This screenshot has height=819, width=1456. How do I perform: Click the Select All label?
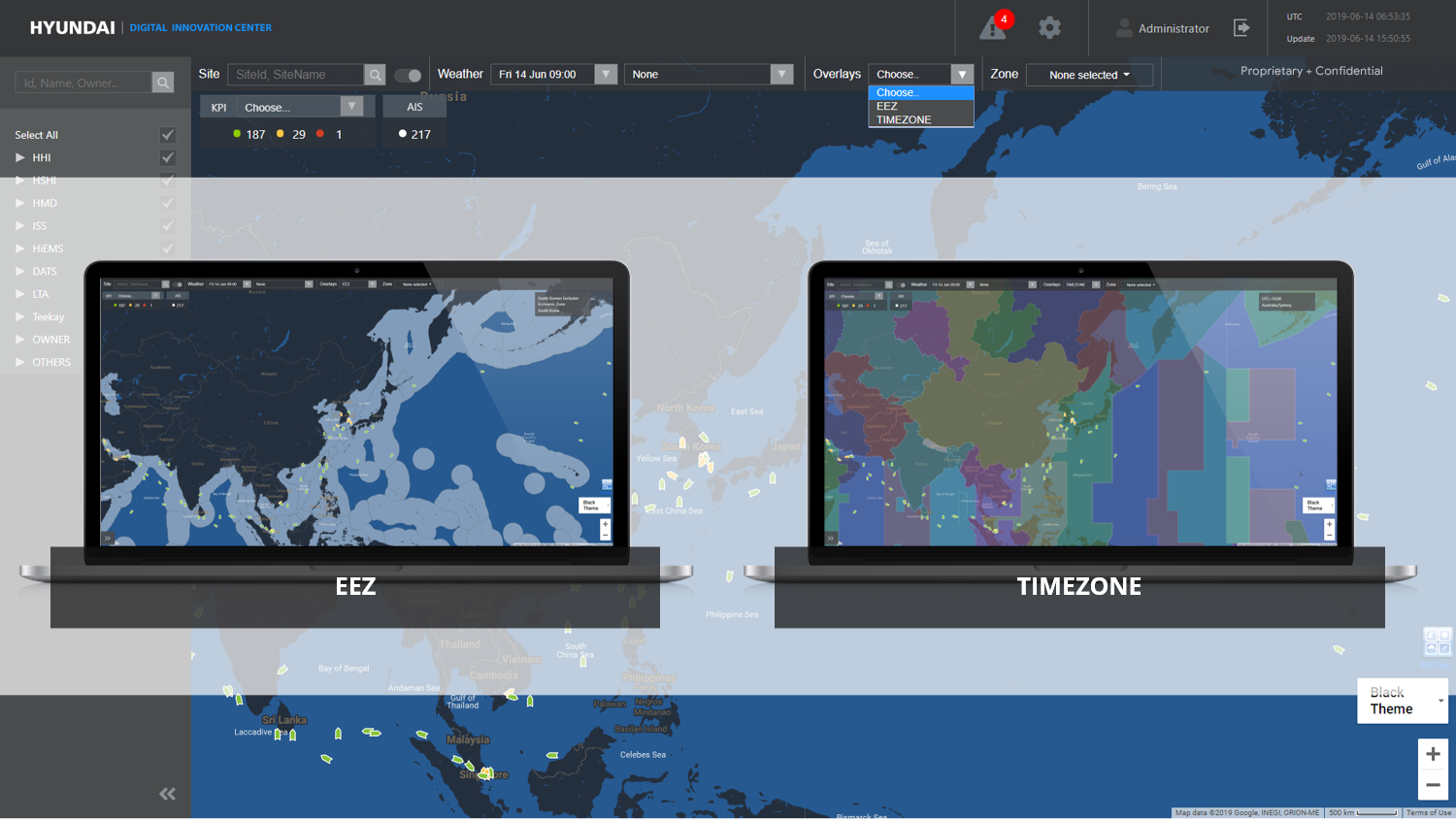tap(37, 135)
